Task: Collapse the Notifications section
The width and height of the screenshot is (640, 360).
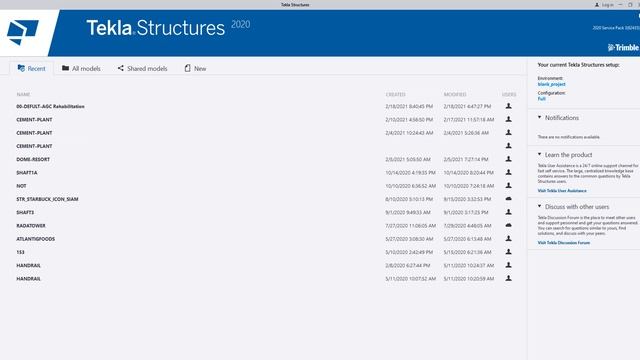Action: (539, 118)
